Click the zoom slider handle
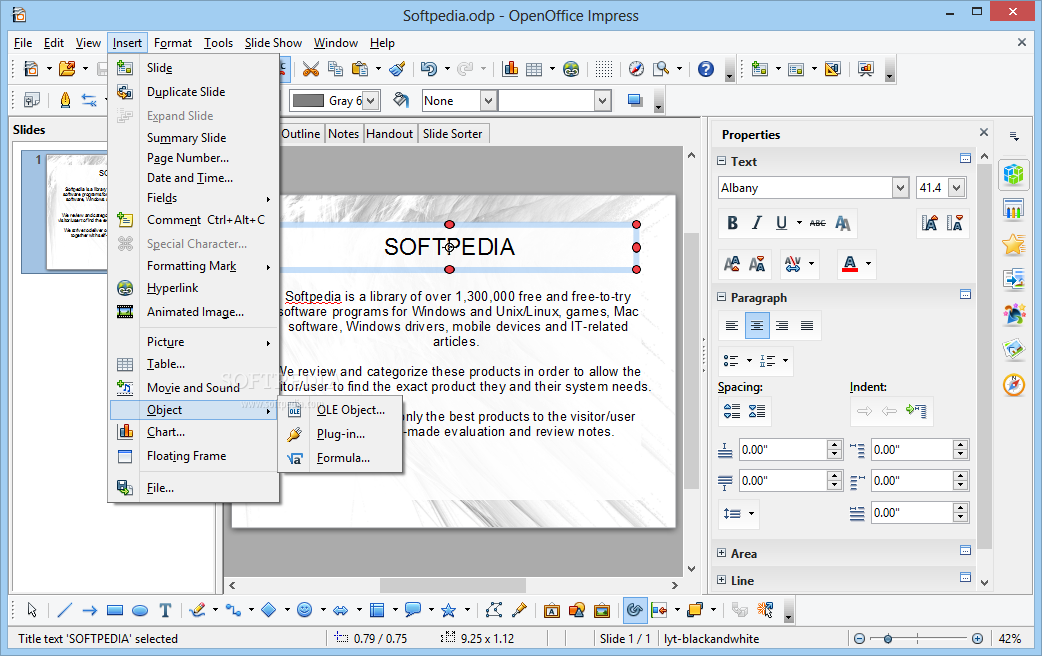Screen dimensions: 1042x656 coord(888,639)
